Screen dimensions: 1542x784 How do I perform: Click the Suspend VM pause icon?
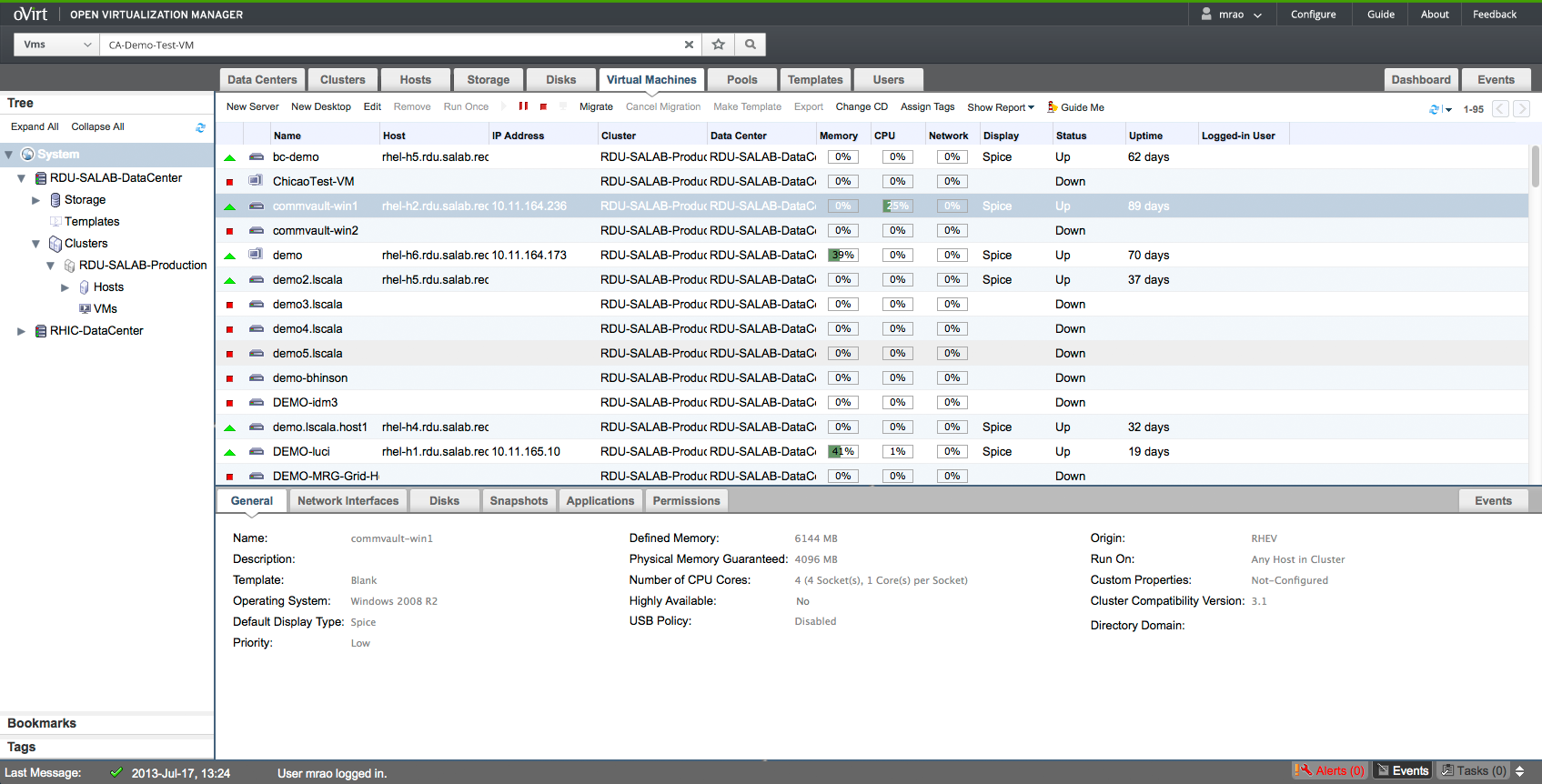coord(523,106)
